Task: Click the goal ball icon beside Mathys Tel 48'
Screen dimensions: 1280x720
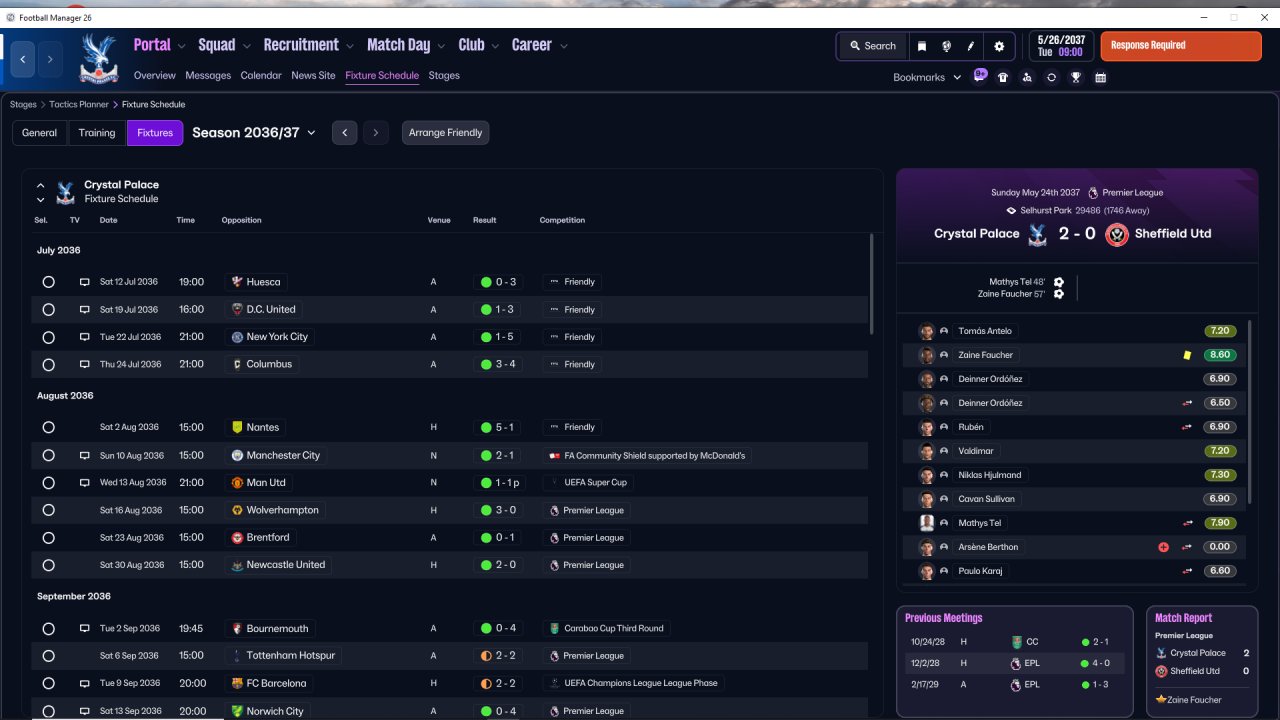Action: [1059, 282]
